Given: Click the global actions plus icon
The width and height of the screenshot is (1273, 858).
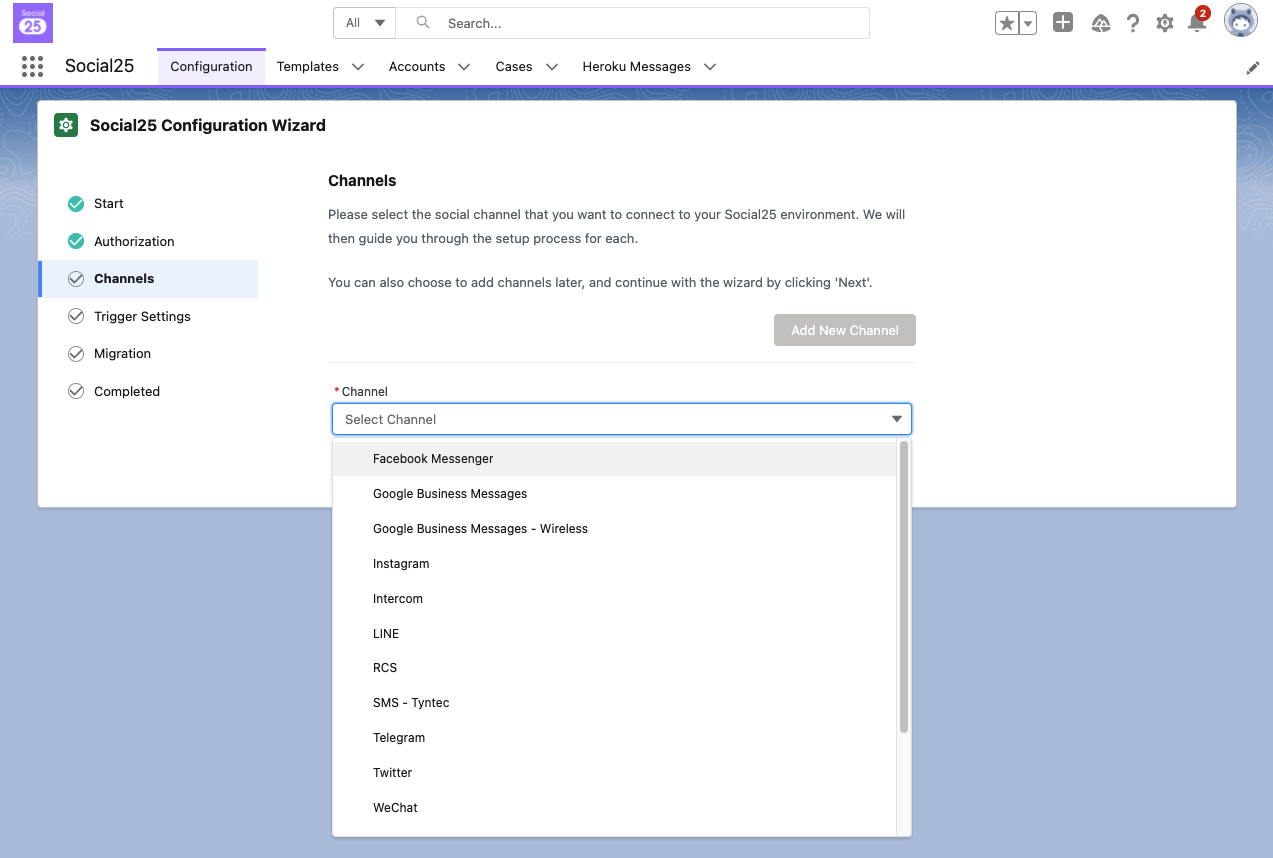Looking at the screenshot, I should tap(1063, 23).
